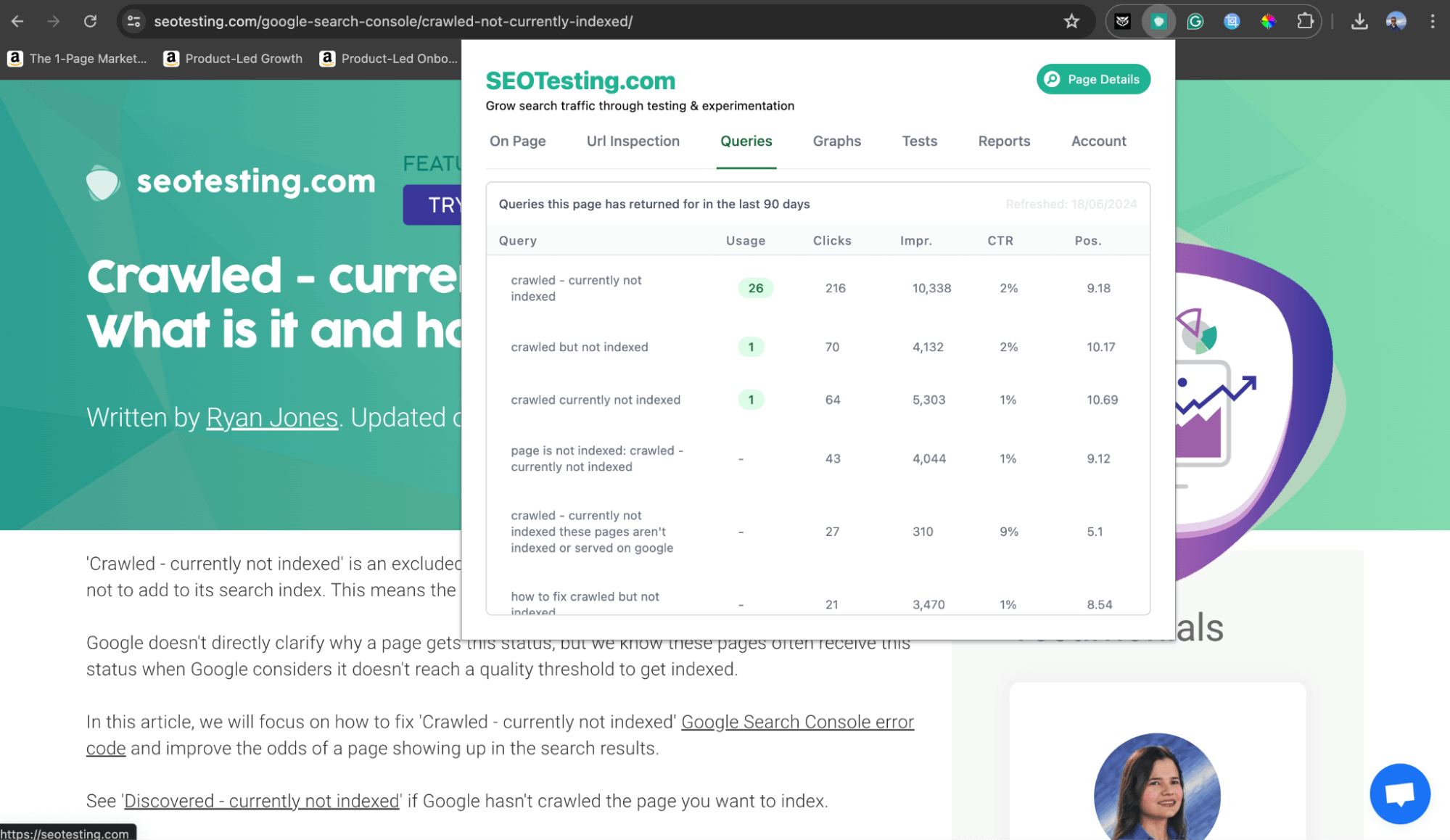Viewport: 1450px width, 840px height.
Task: Switch to the On Page tab
Action: 517,141
